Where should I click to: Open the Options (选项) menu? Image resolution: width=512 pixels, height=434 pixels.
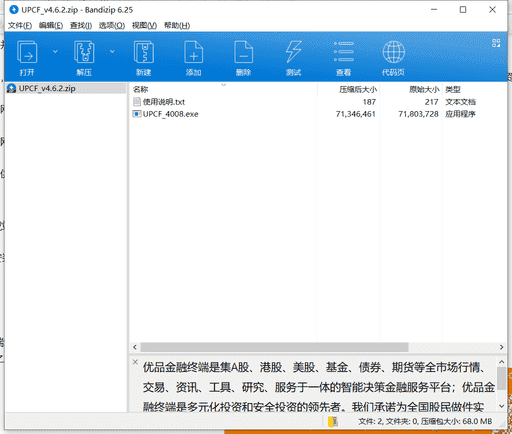tap(112, 26)
